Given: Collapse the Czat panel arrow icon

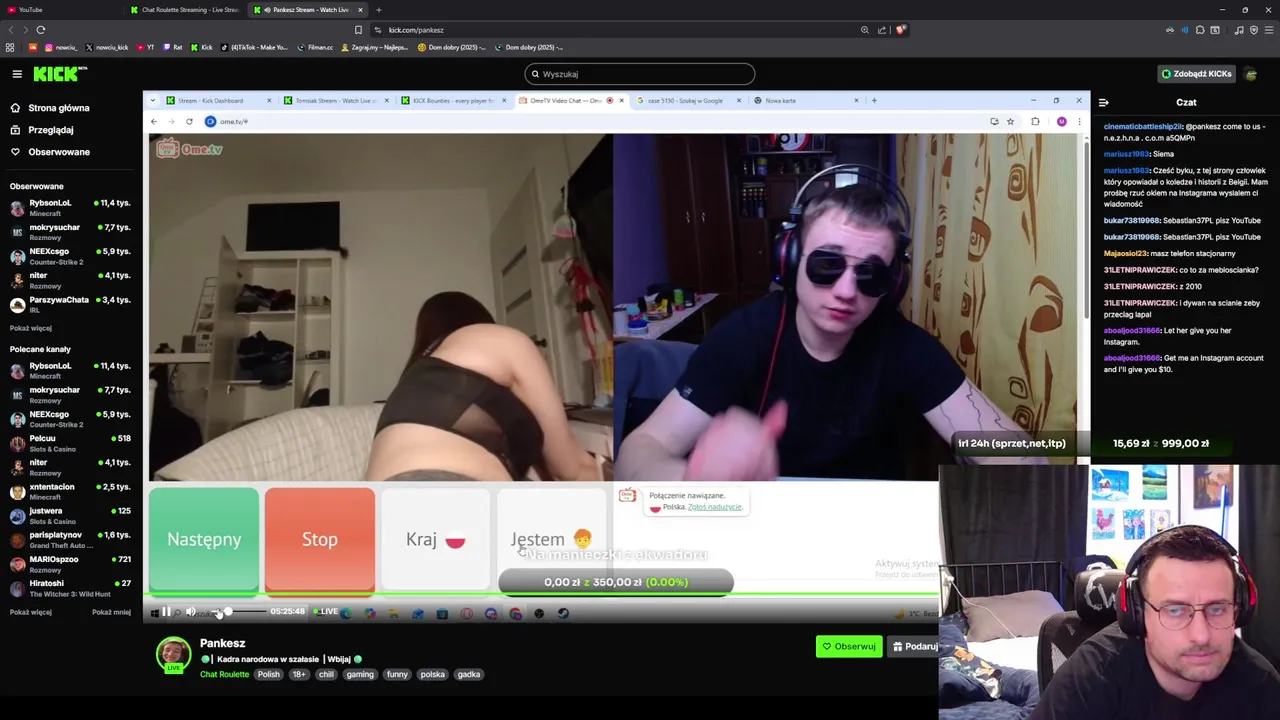Looking at the screenshot, I should 1103,102.
